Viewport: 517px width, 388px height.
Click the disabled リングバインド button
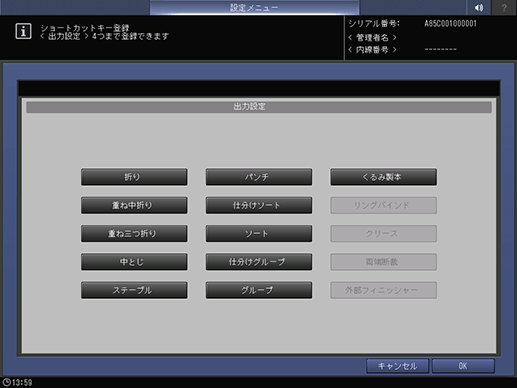[383, 205]
